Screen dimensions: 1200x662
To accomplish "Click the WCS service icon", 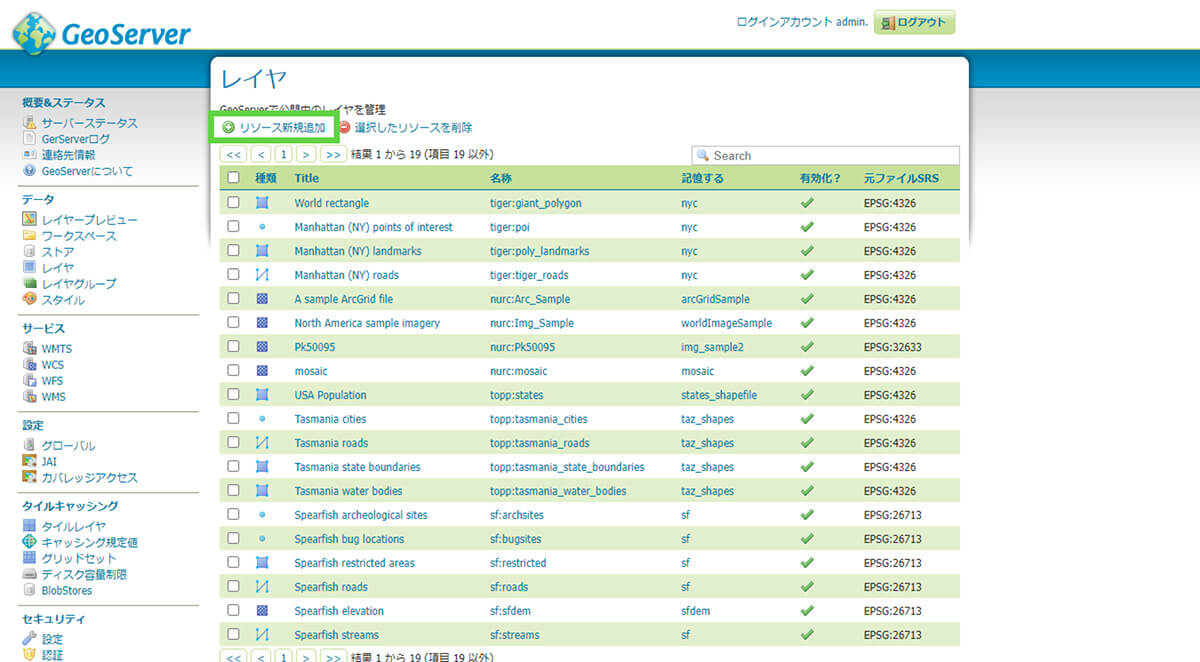I will [30, 365].
